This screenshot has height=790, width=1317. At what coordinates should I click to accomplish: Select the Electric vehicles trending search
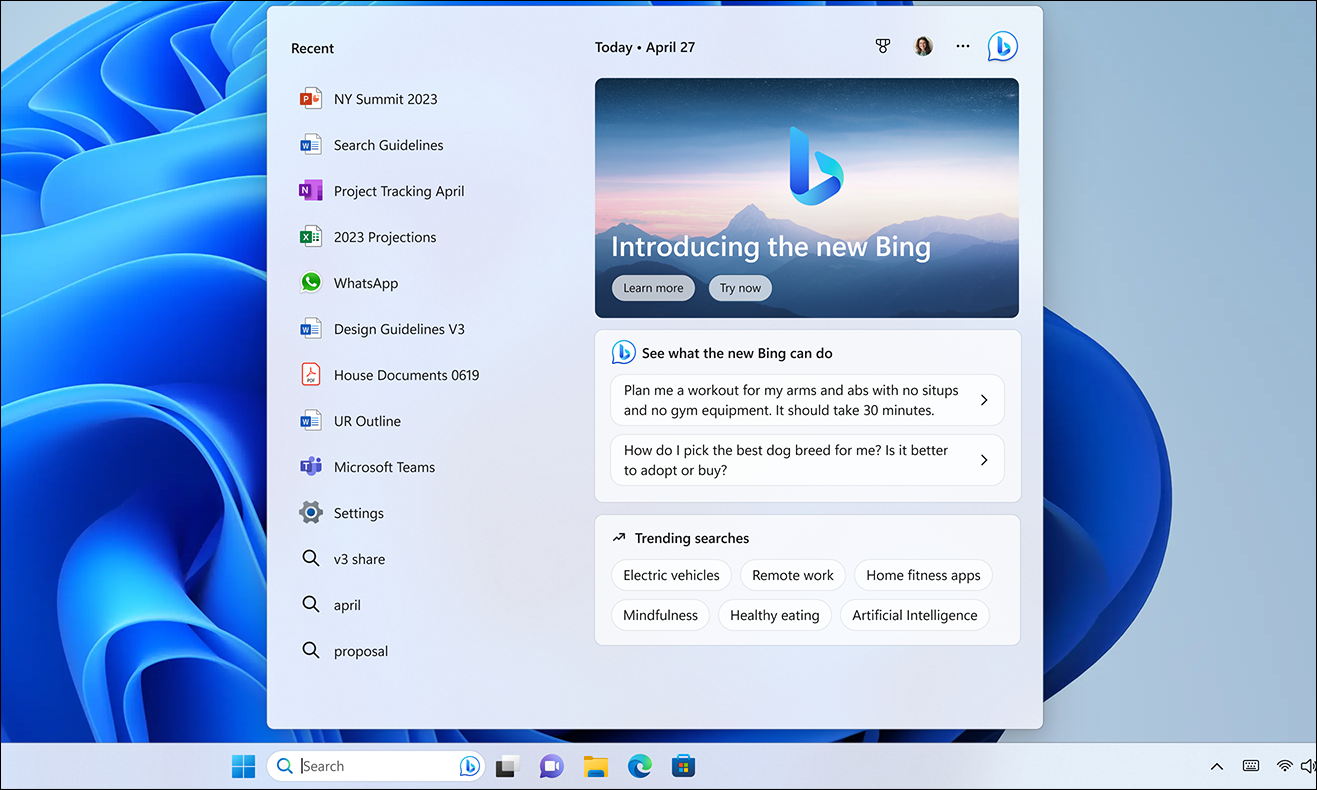(x=671, y=575)
